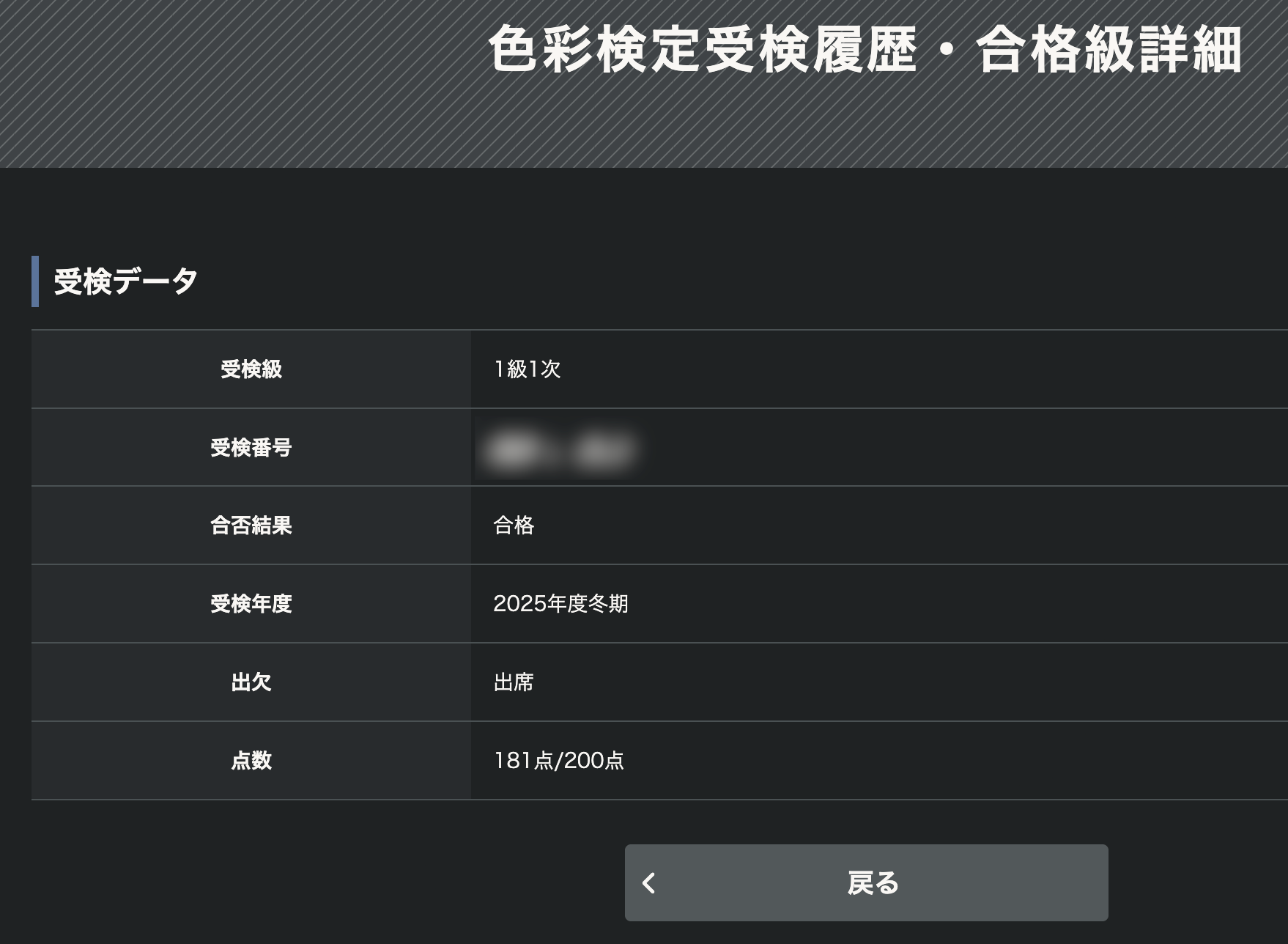Select the 1級1次 value
This screenshot has width=1288, height=944.
click(528, 369)
